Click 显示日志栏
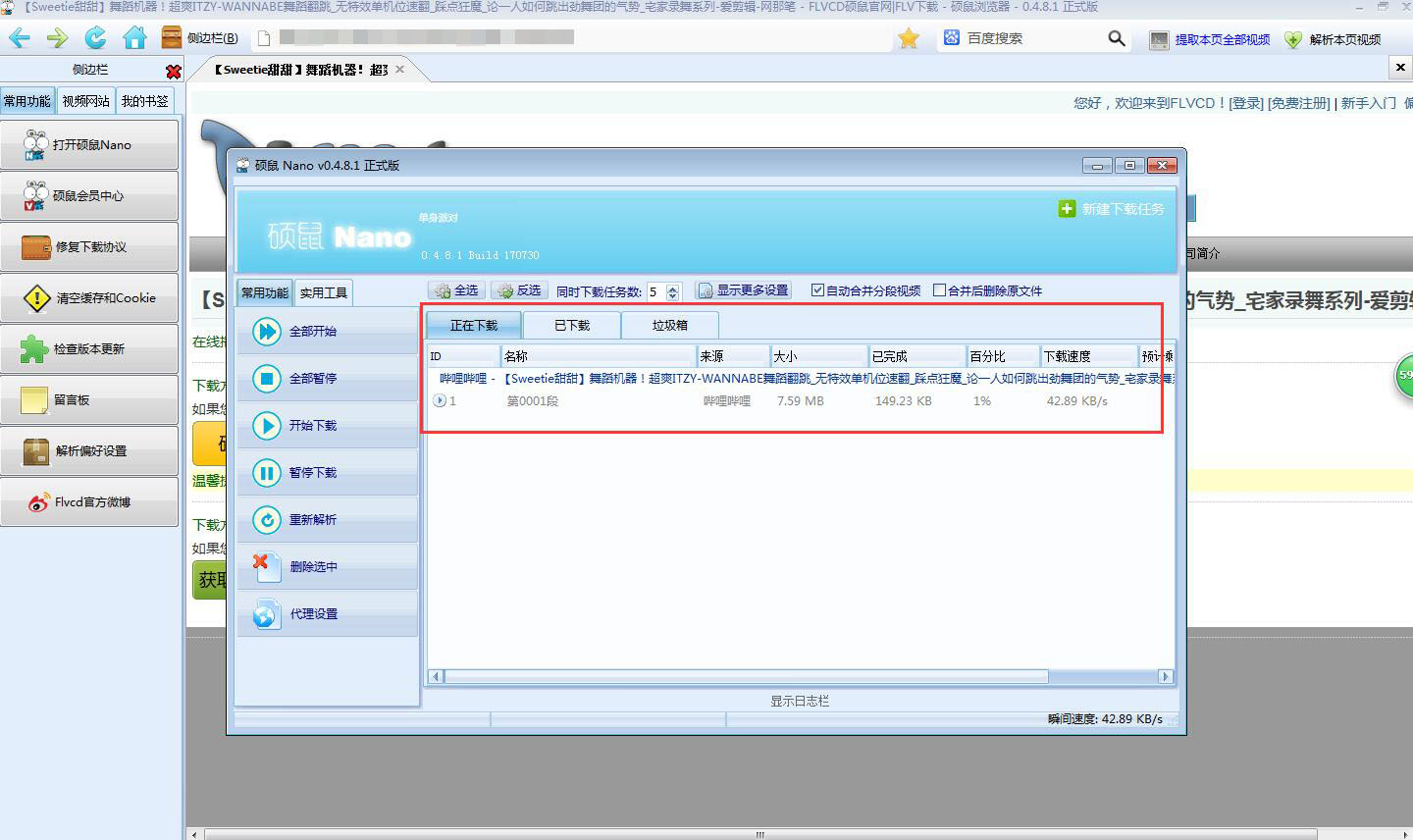 click(x=800, y=701)
